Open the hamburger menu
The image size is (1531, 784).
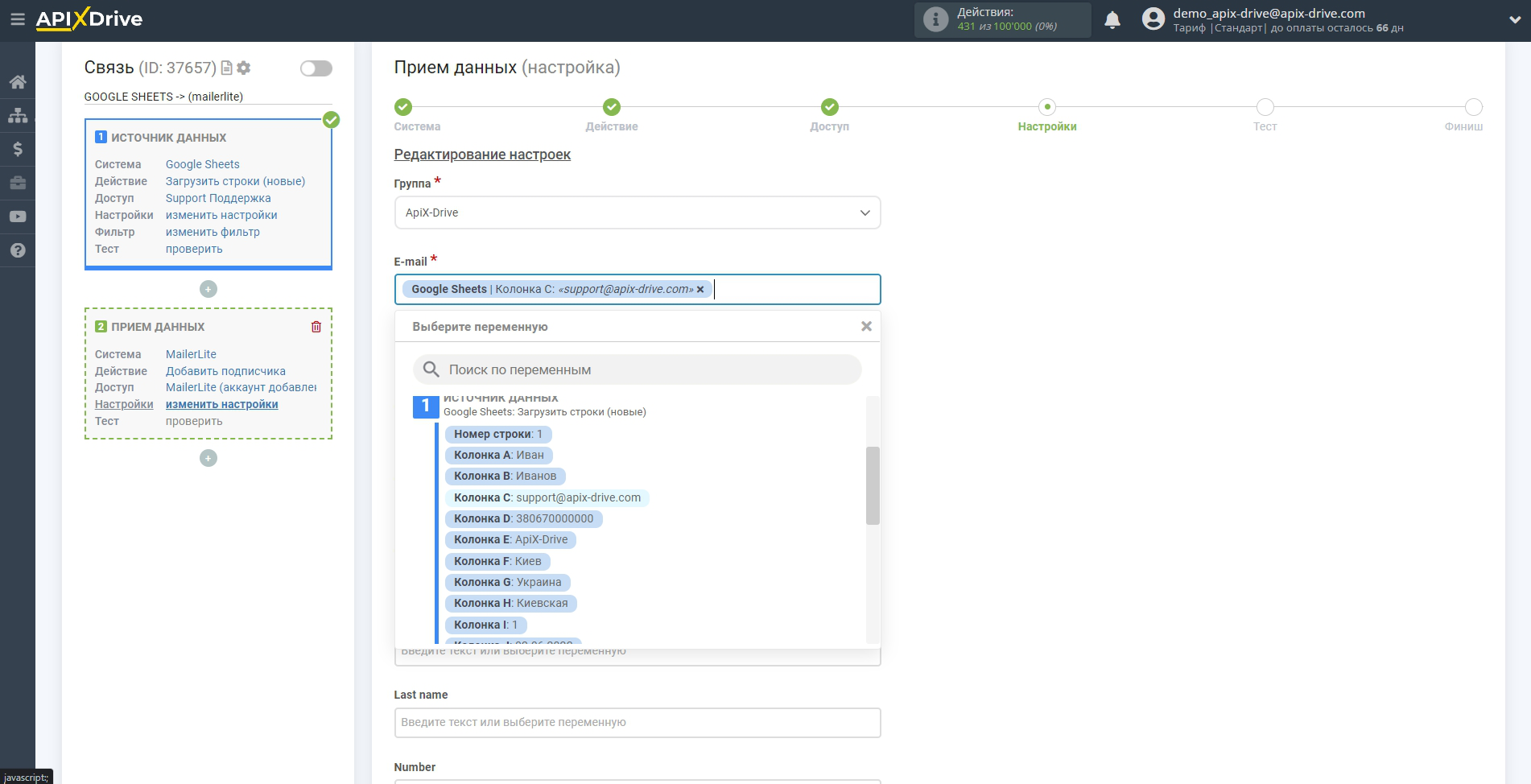pyautogui.click(x=17, y=19)
